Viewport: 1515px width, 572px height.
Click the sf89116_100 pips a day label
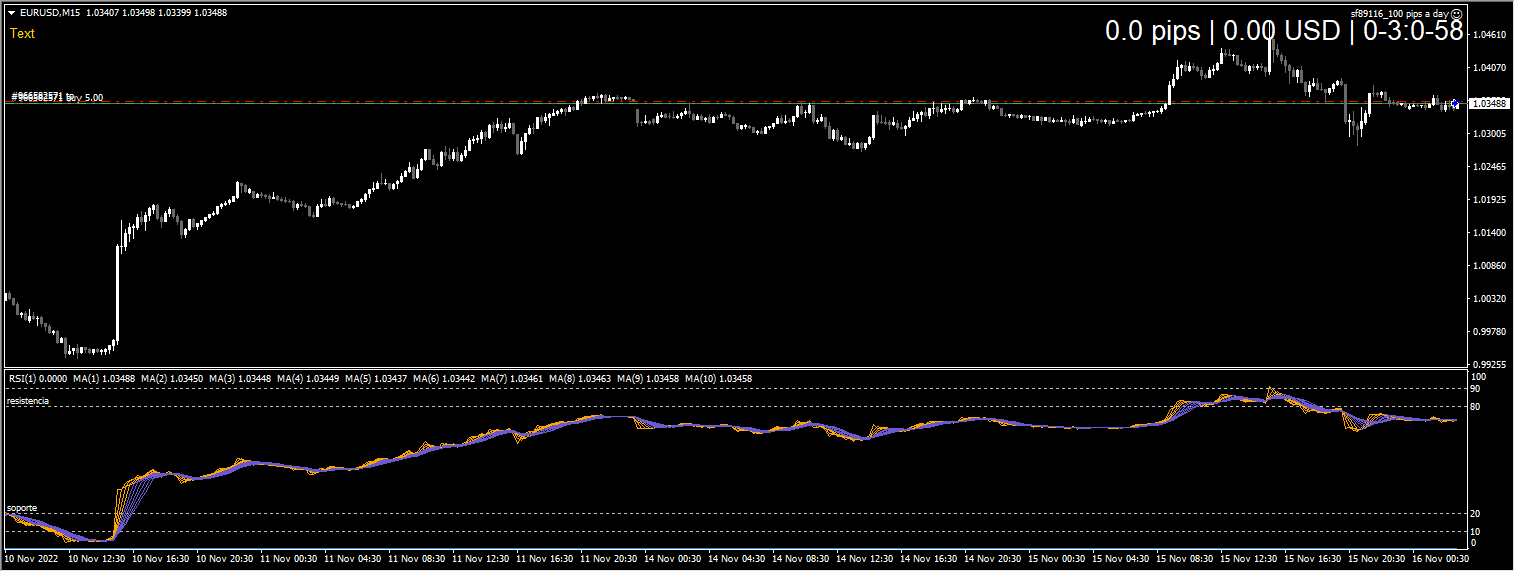click(x=1398, y=14)
